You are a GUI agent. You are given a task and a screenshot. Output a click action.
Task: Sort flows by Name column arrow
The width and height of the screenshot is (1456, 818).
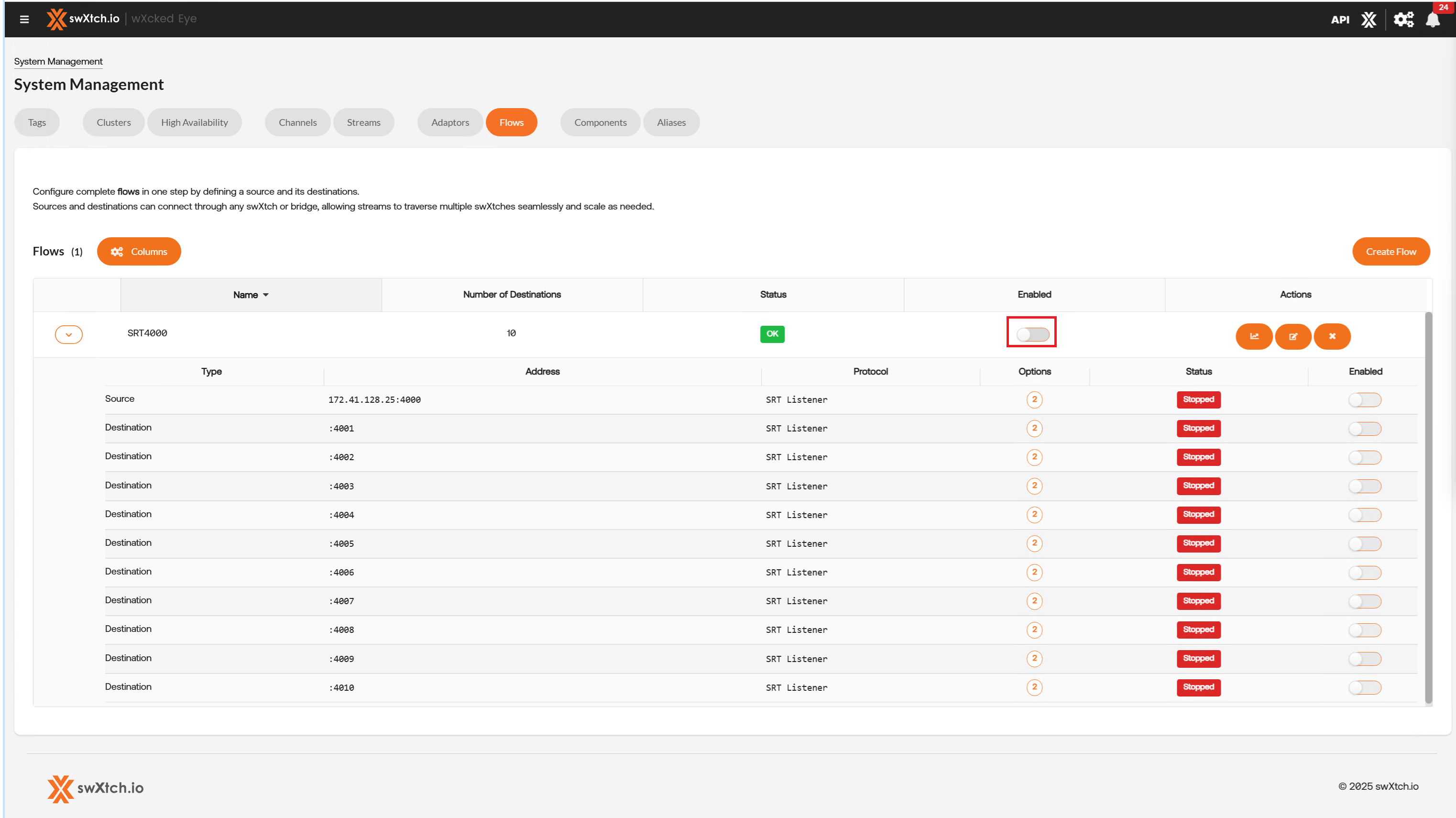coord(266,295)
